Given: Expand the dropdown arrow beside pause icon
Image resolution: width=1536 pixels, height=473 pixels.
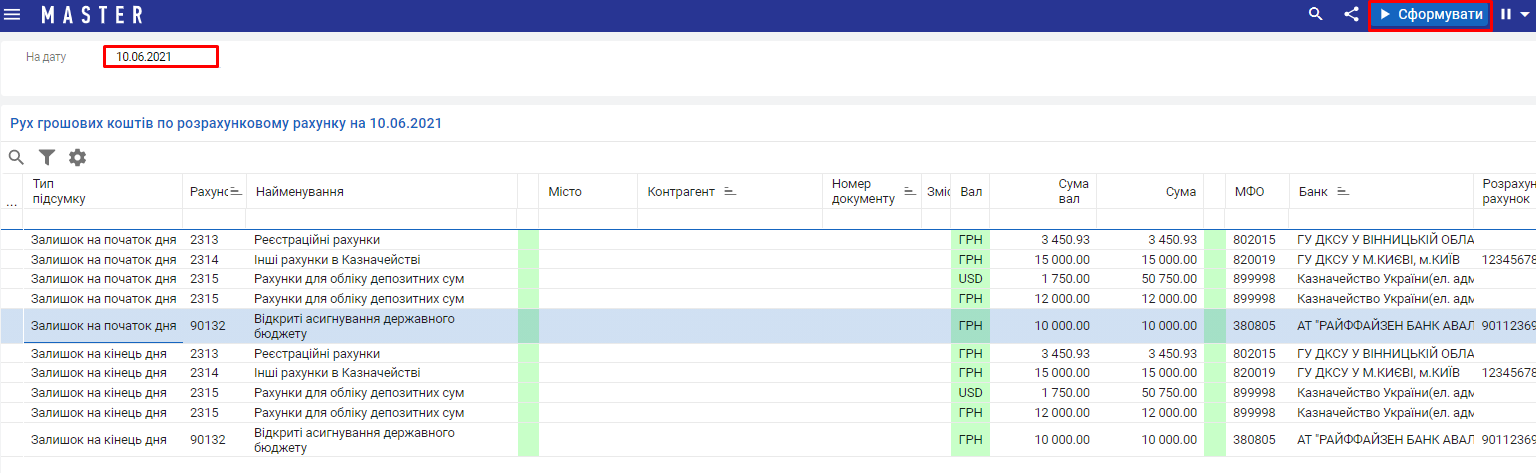Looking at the screenshot, I should click(x=1525, y=15).
